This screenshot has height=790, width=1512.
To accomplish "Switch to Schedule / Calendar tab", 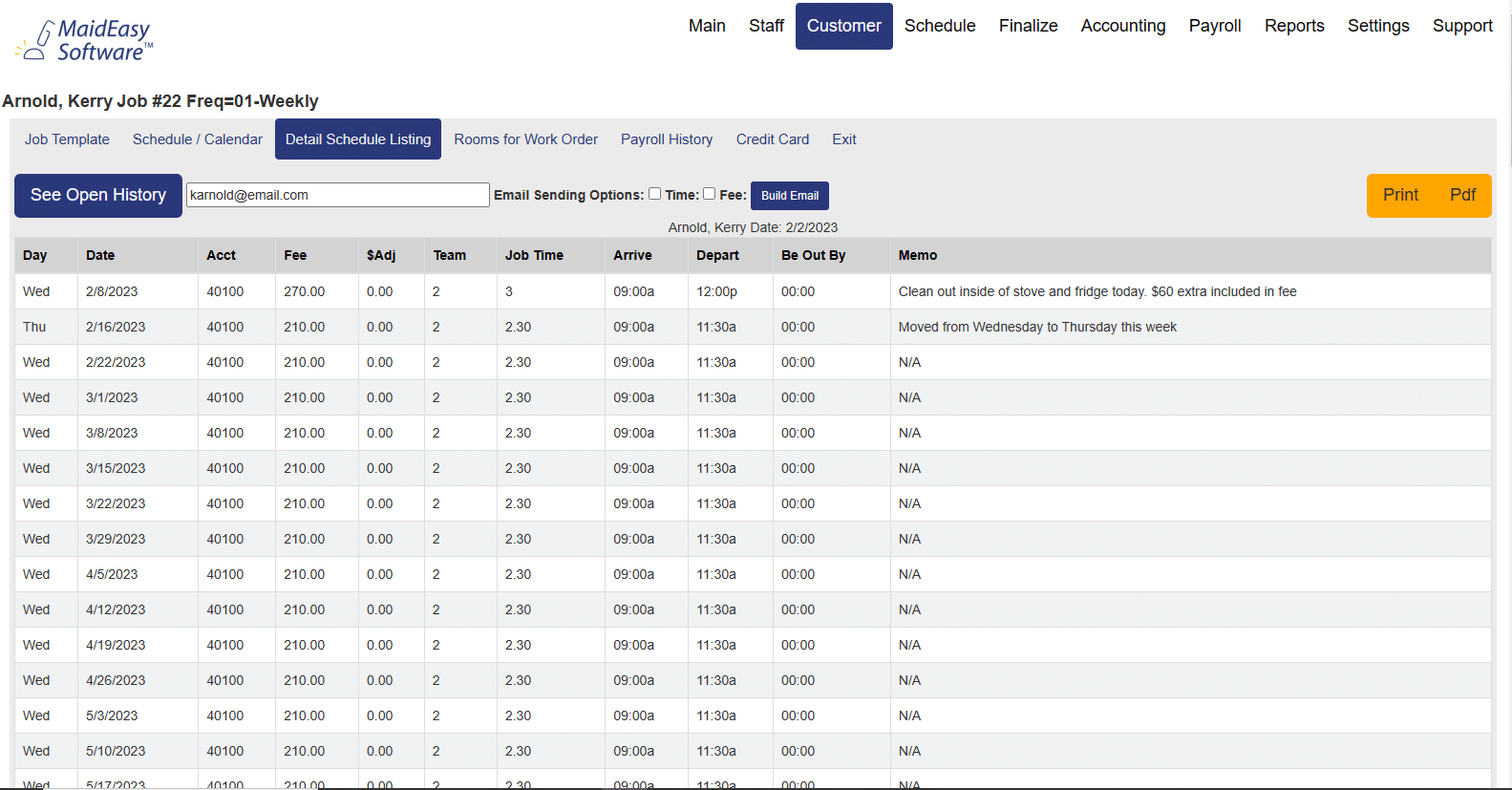I will click(198, 139).
